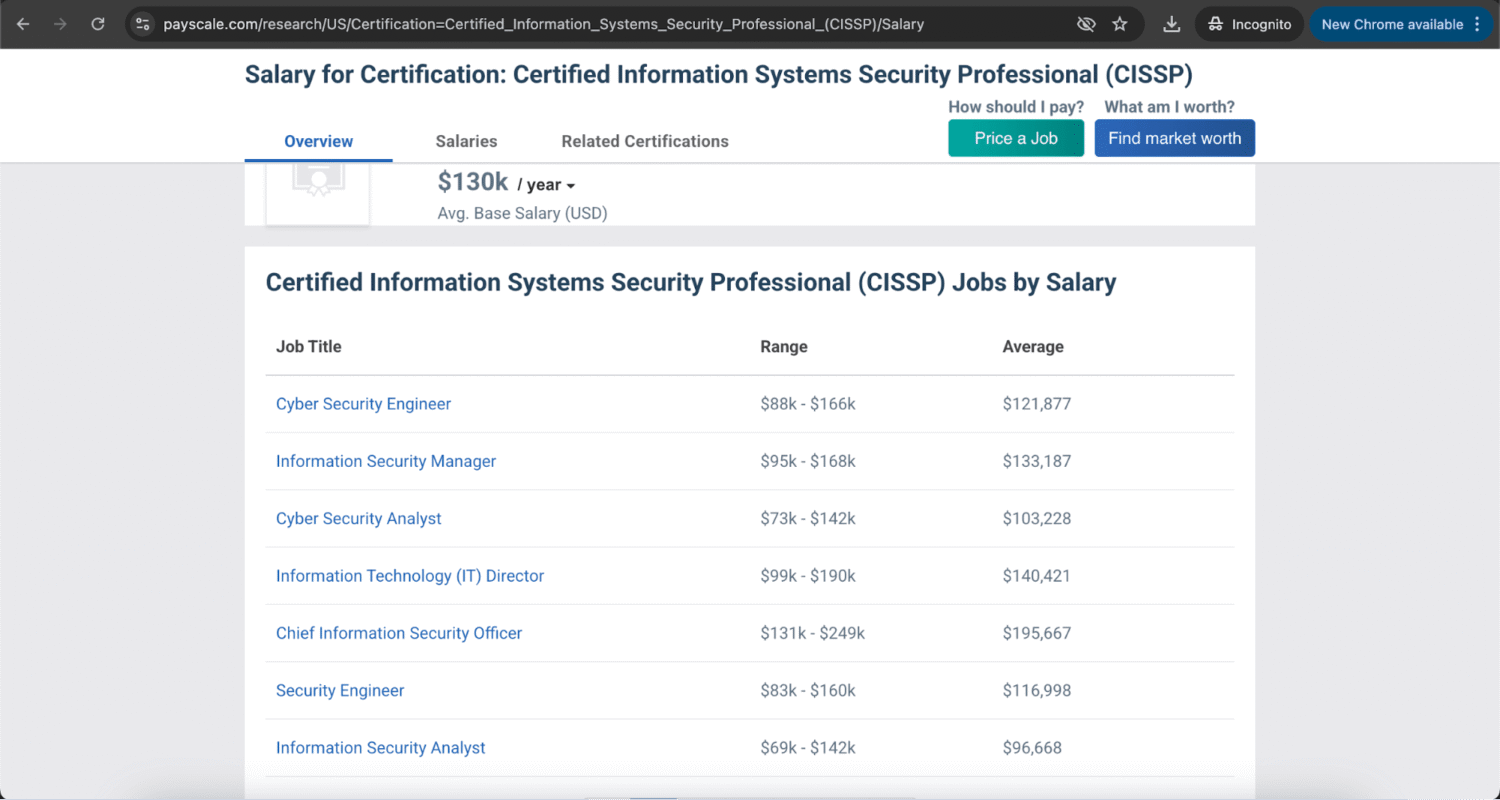
Task: Click inside the browser address bar
Action: pyautogui.click(x=600, y=23)
